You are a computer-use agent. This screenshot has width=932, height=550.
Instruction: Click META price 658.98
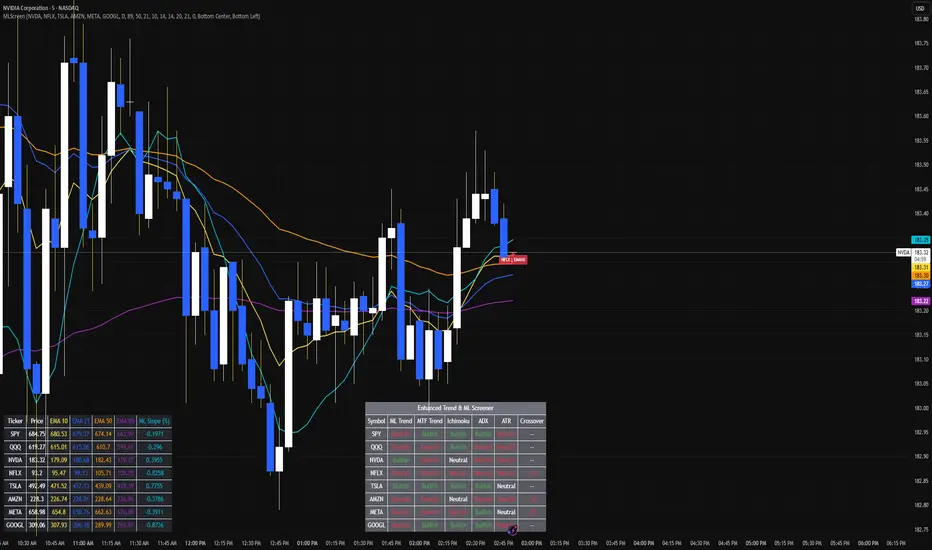coord(37,513)
